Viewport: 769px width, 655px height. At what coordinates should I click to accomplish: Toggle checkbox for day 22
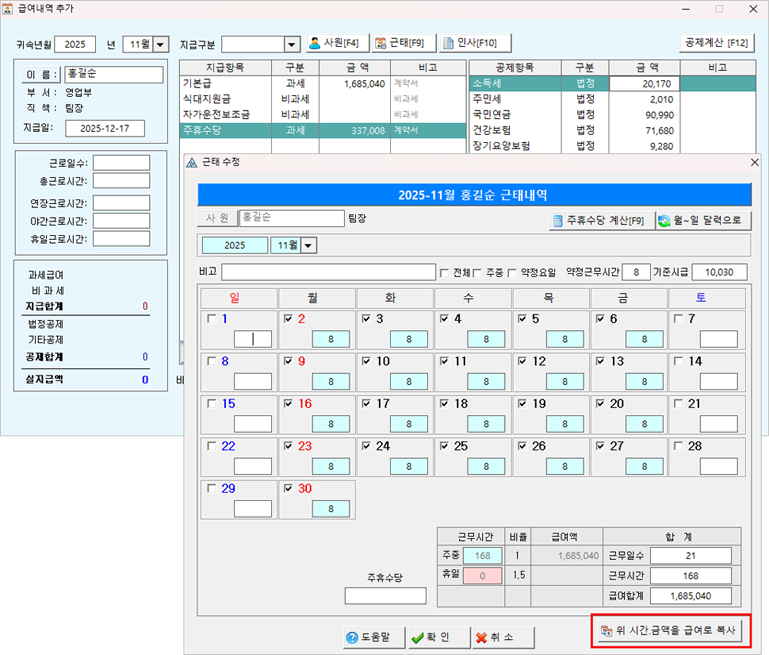[211, 446]
